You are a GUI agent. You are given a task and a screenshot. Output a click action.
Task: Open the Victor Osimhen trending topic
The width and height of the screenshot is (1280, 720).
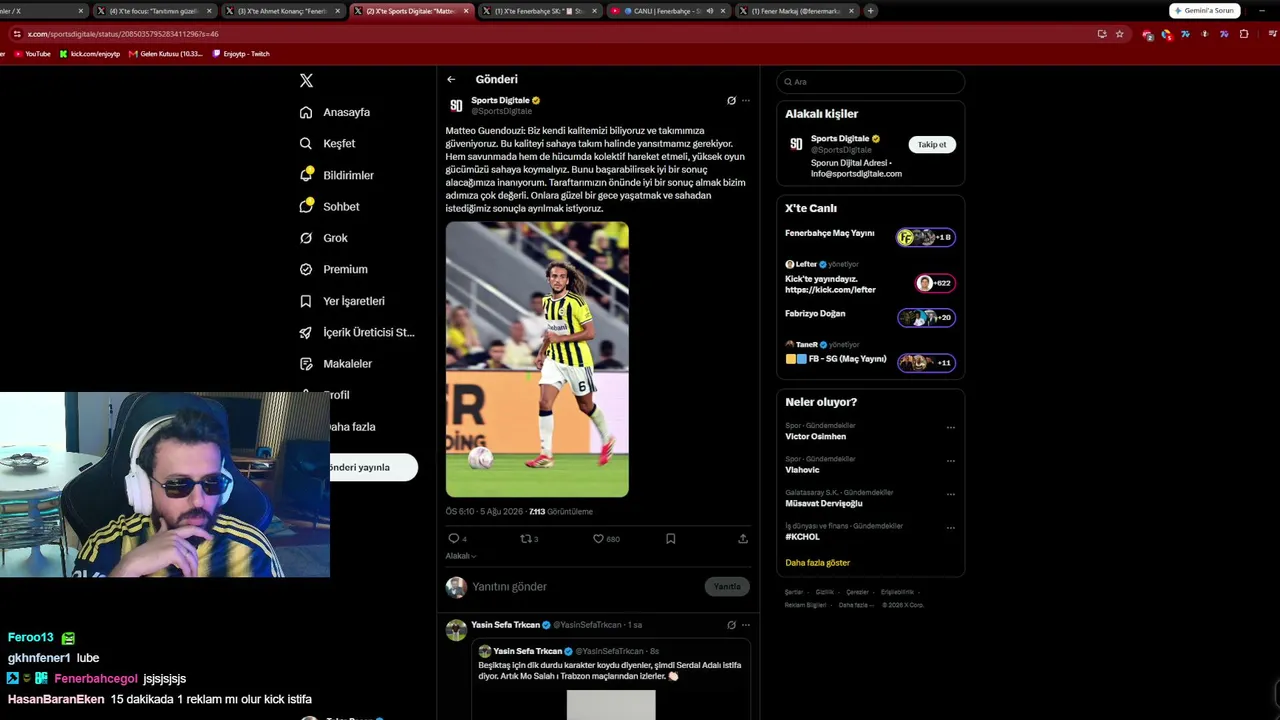815,437
